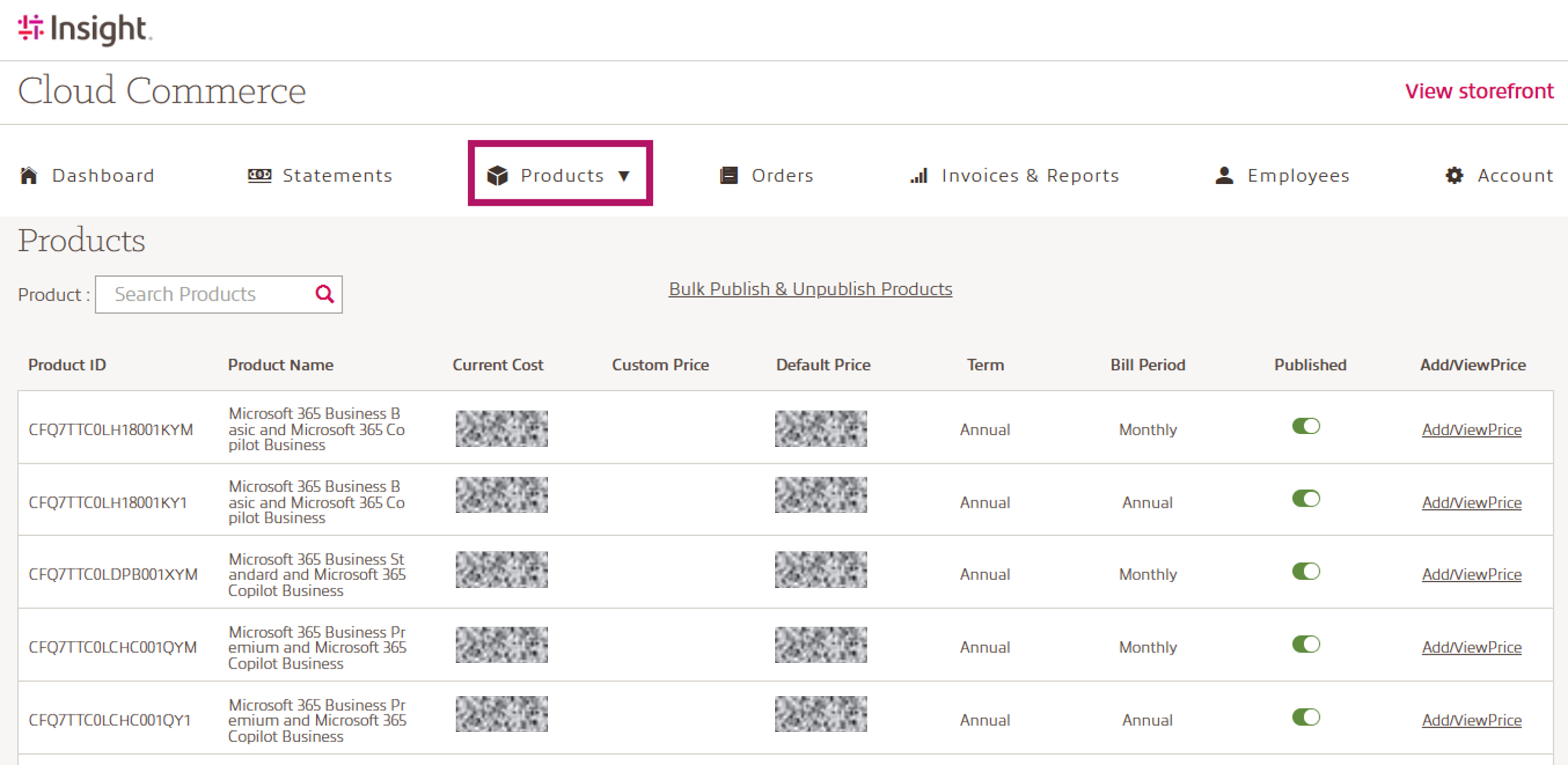Click the Products box icon
This screenshot has width=1568, height=765.
pos(497,176)
